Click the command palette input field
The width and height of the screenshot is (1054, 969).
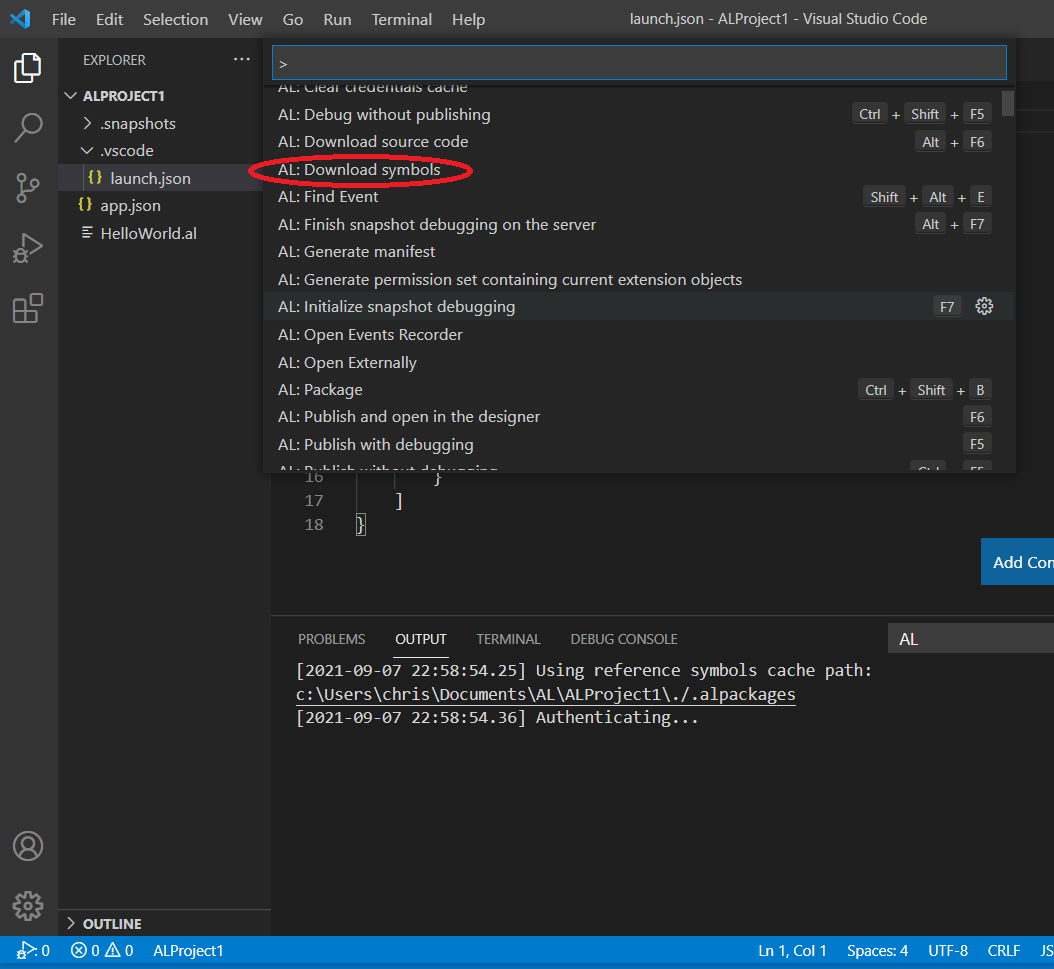coord(639,62)
